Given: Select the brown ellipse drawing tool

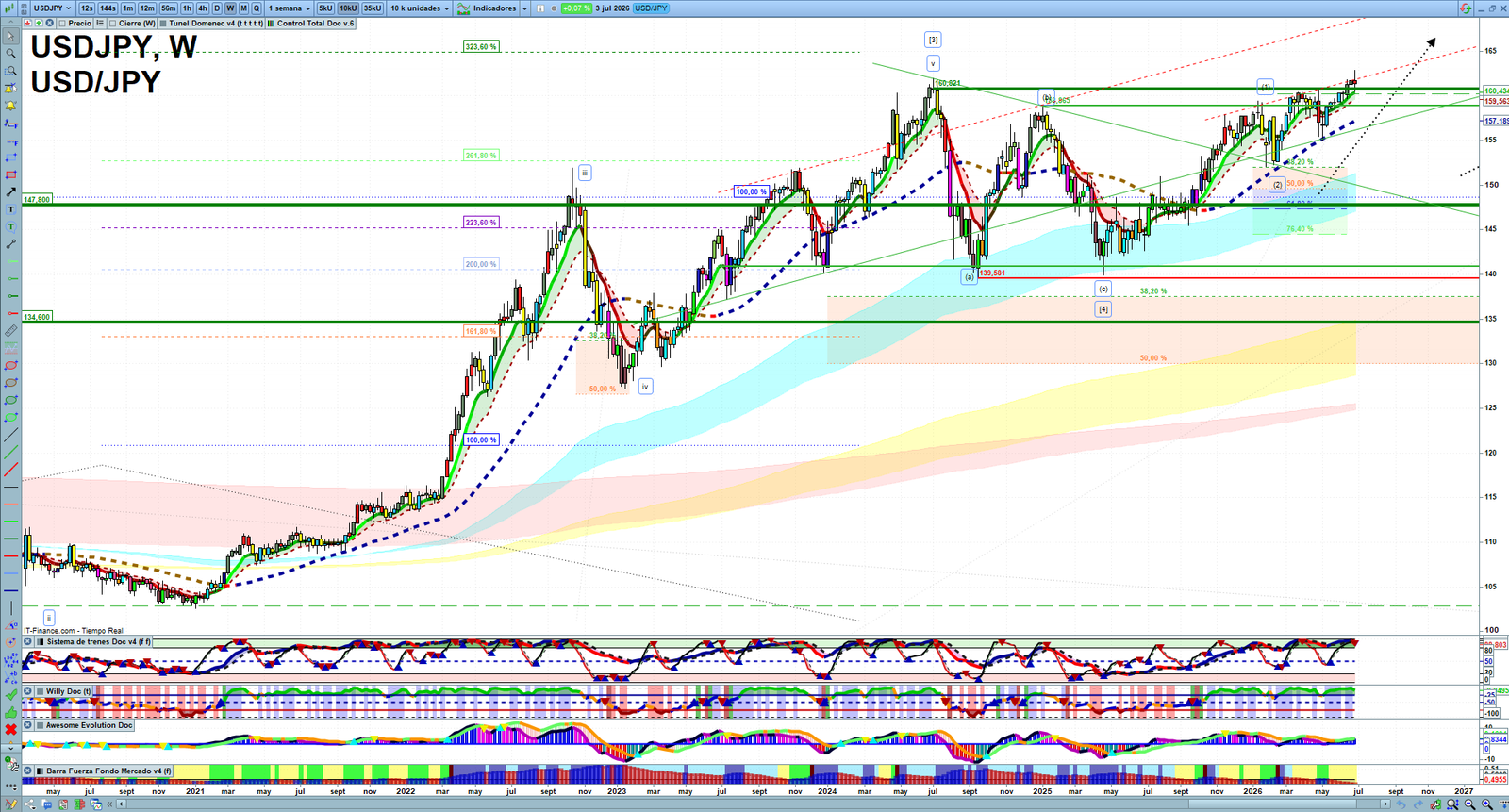Looking at the screenshot, I should tap(10, 382).
